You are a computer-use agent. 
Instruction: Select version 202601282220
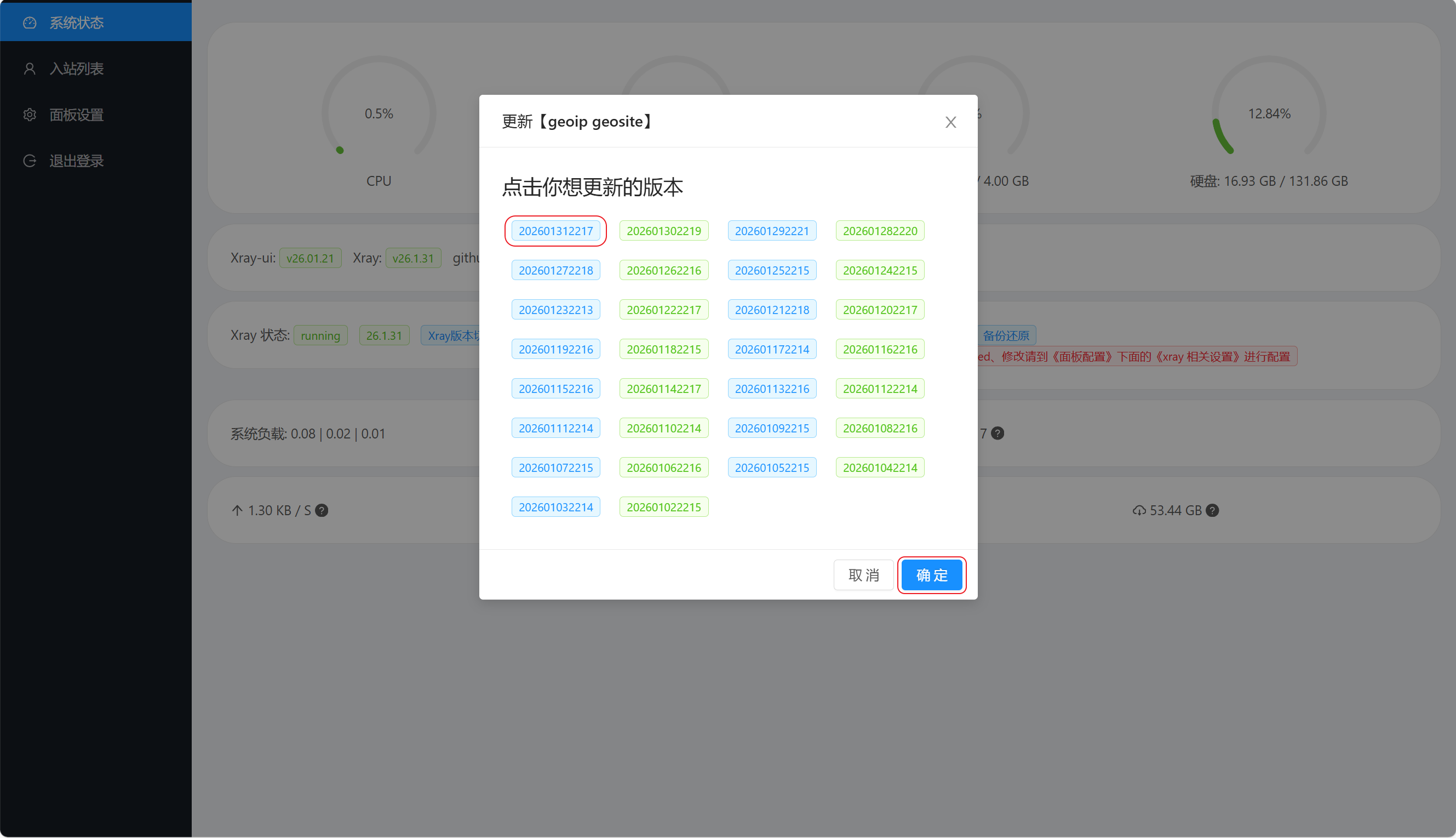point(880,231)
